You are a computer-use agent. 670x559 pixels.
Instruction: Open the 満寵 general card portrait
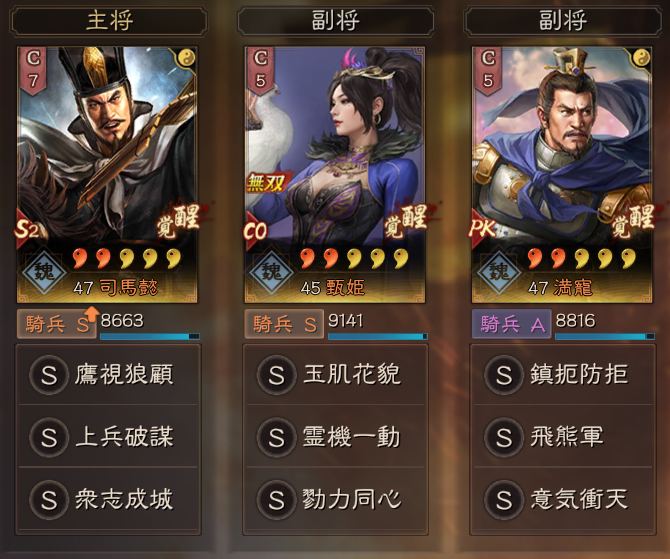pos(562,175)
